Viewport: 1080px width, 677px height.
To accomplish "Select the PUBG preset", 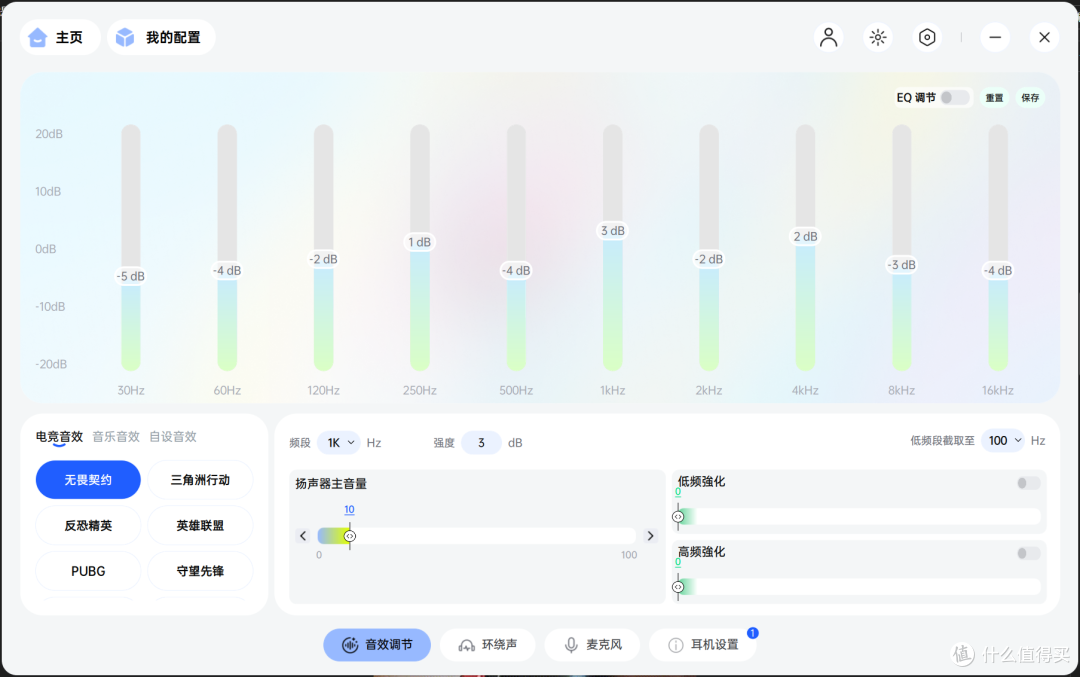I will point(88,571).
